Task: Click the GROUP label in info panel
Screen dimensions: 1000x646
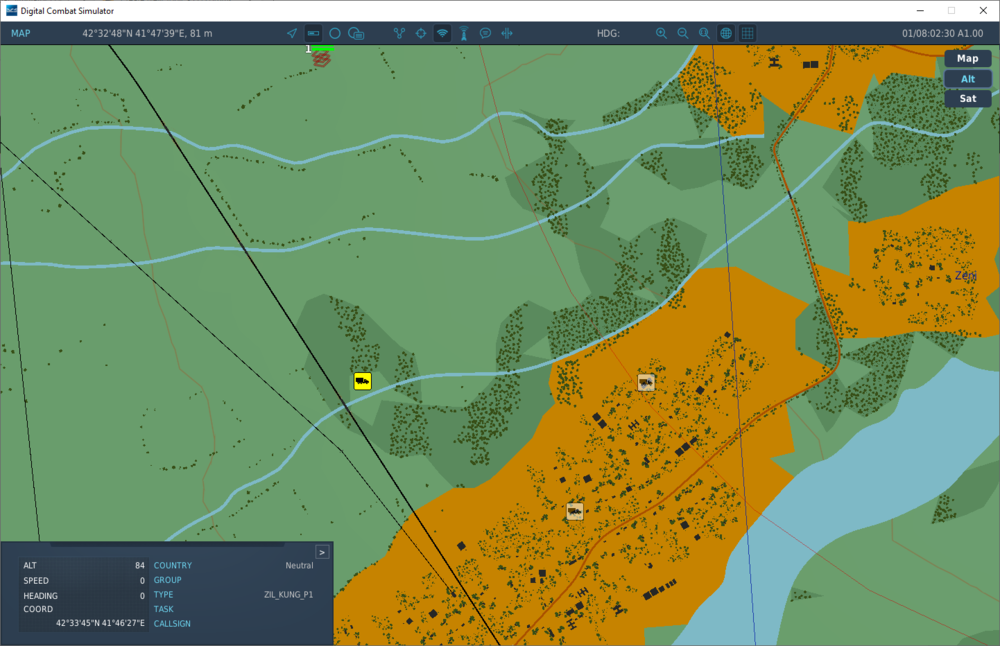Action: [x=168, y=580]
